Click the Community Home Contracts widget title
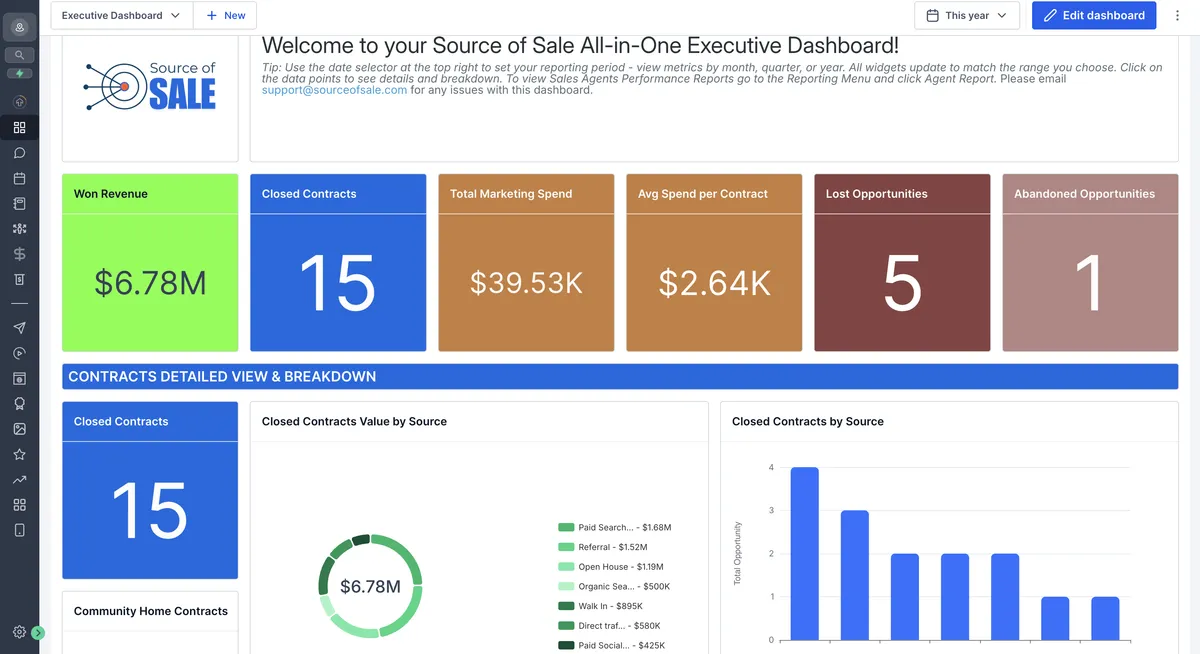The height and width of the screenshot is (654, 1200). tap(151, 611)
